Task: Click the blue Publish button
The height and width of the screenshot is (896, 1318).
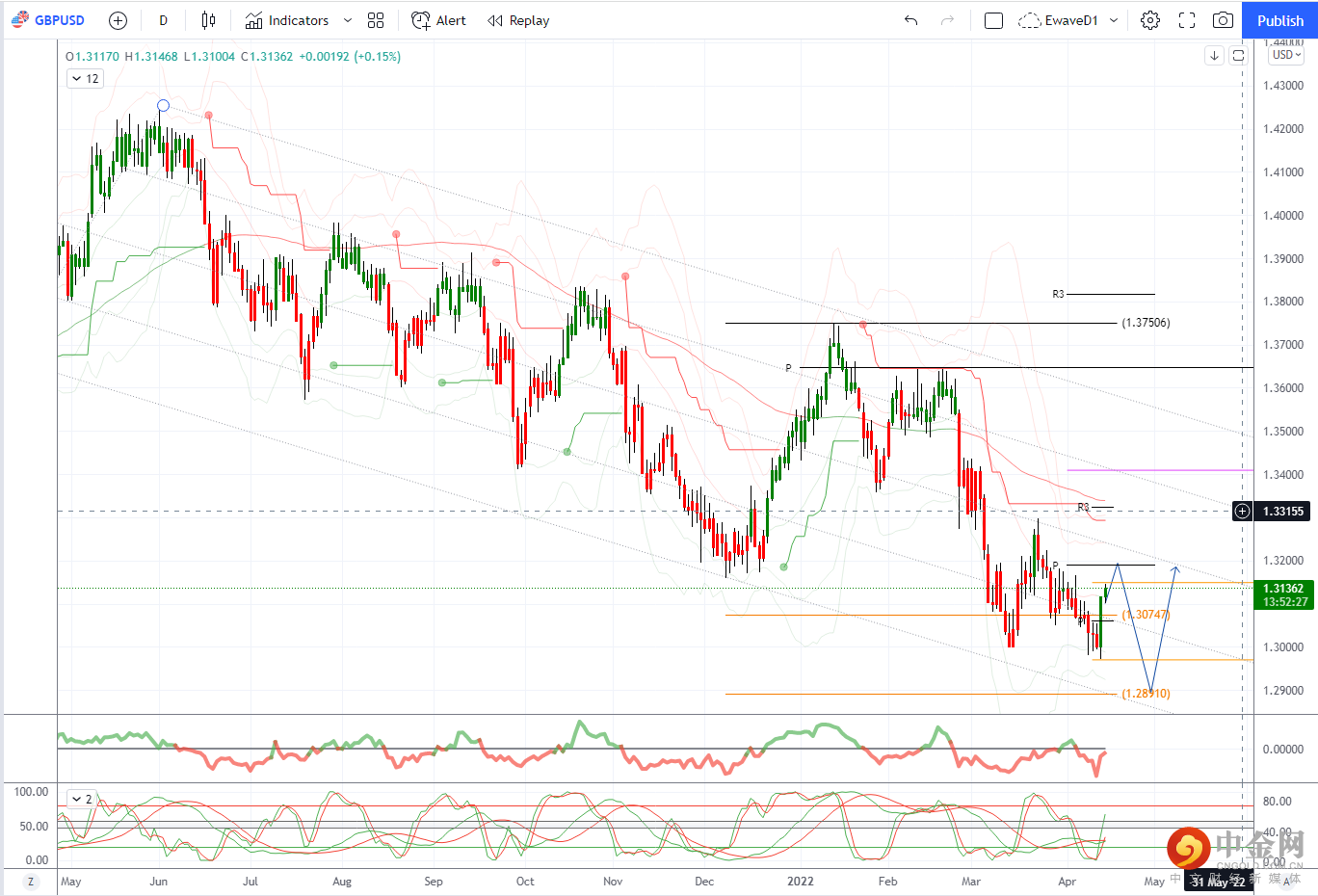Action: click(x=1279, y=20)
